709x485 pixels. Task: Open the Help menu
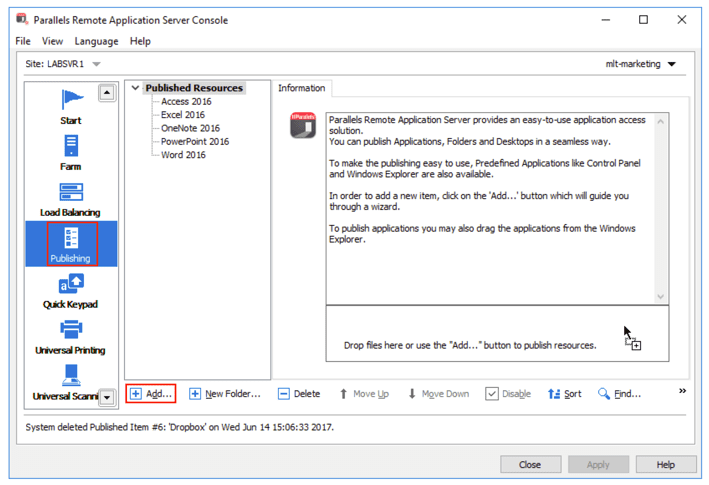pos(140,41)
